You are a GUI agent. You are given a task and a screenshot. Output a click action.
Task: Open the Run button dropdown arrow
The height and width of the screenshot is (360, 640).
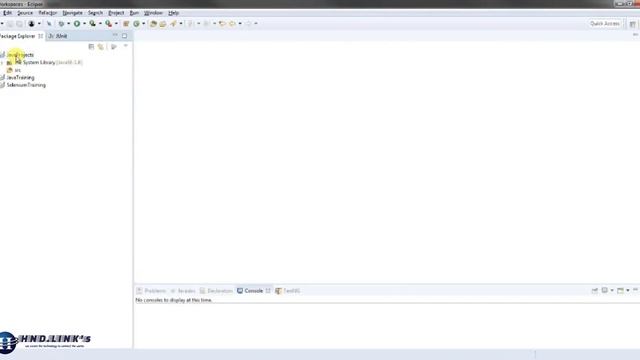pyautogui.click(x=84, y=24)
